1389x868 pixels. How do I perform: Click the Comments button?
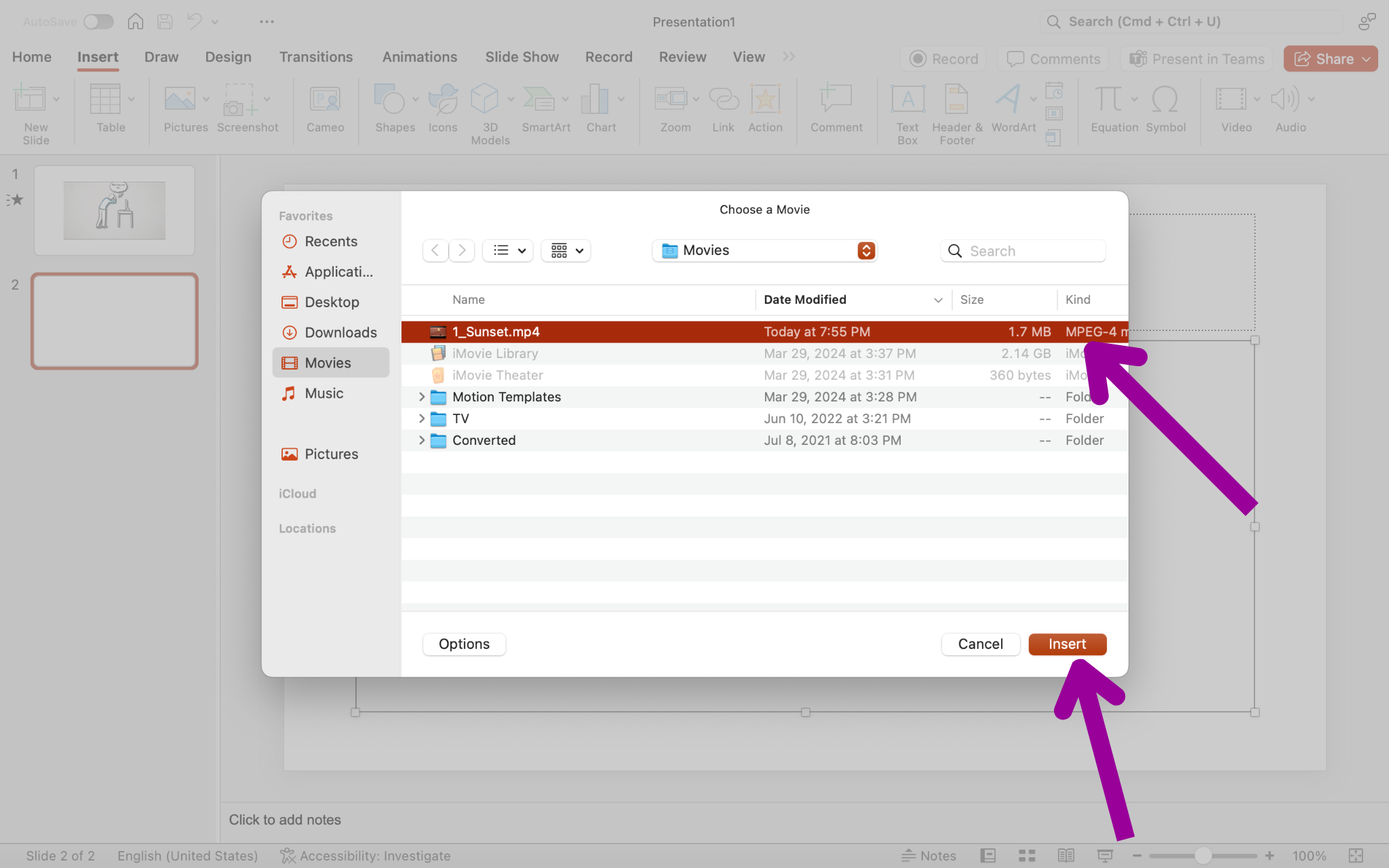click(x=1053, y=59)
